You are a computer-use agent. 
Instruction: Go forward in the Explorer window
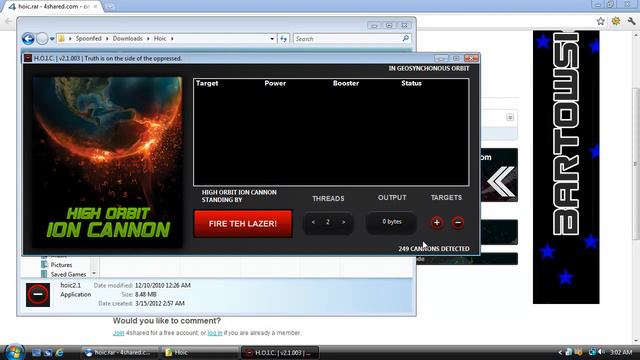(x=42, y=39)
